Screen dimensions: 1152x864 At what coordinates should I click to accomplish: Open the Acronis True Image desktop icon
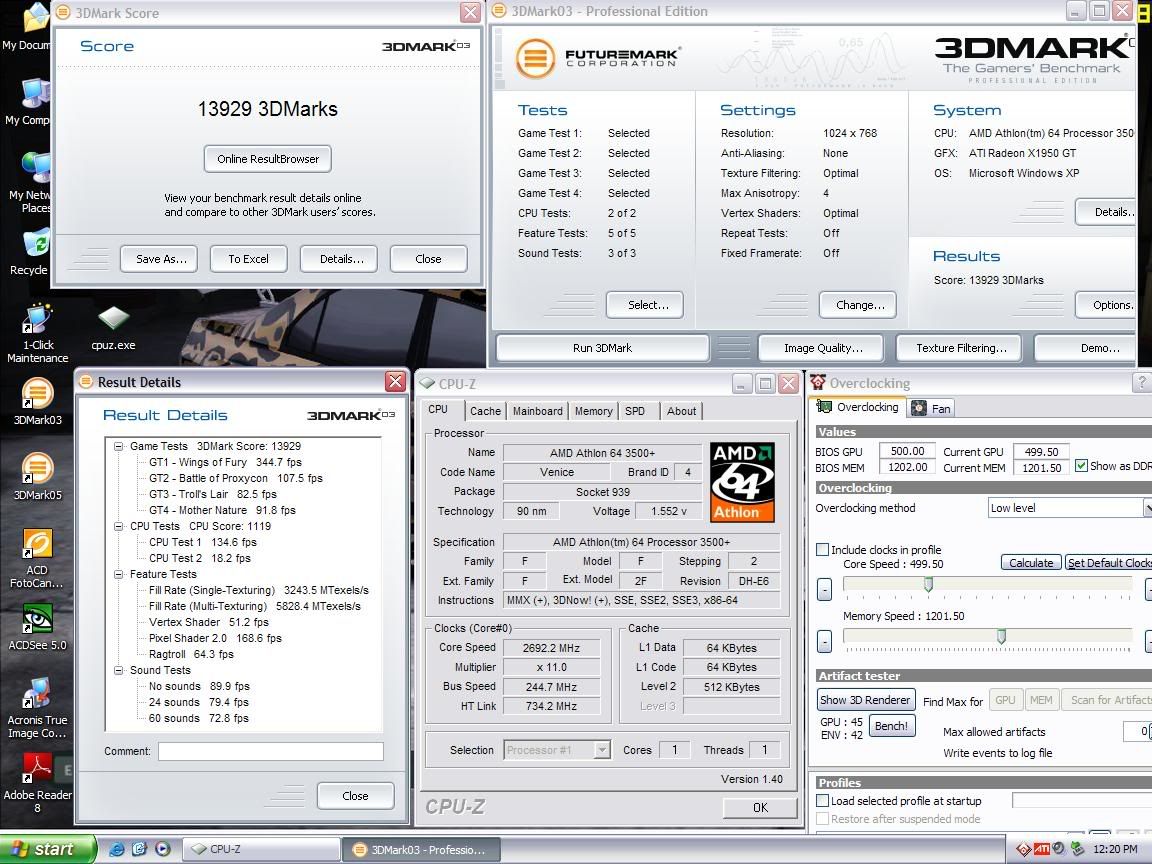(37, 693)
